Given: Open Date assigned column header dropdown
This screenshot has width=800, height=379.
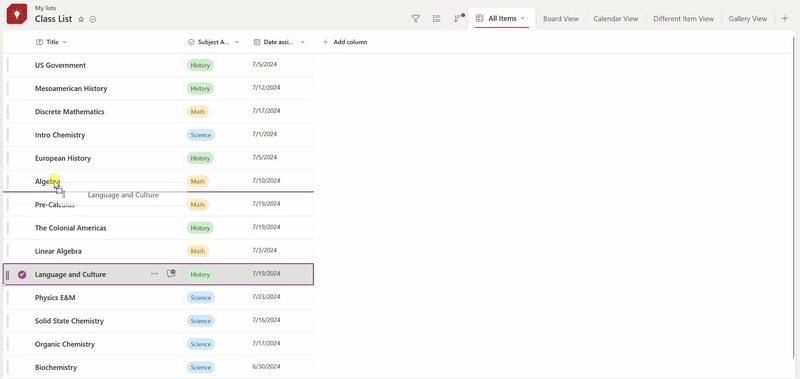Looking at the screenshot, I should click(x=303, y=42).
